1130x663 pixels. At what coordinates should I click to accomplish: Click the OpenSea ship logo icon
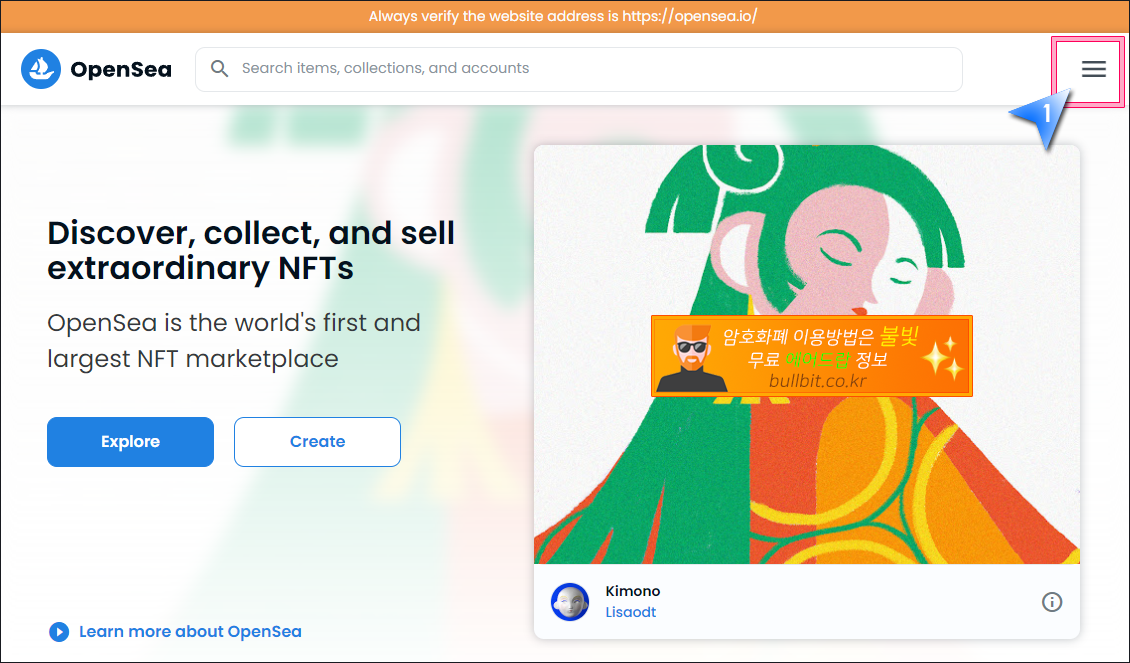41,69
